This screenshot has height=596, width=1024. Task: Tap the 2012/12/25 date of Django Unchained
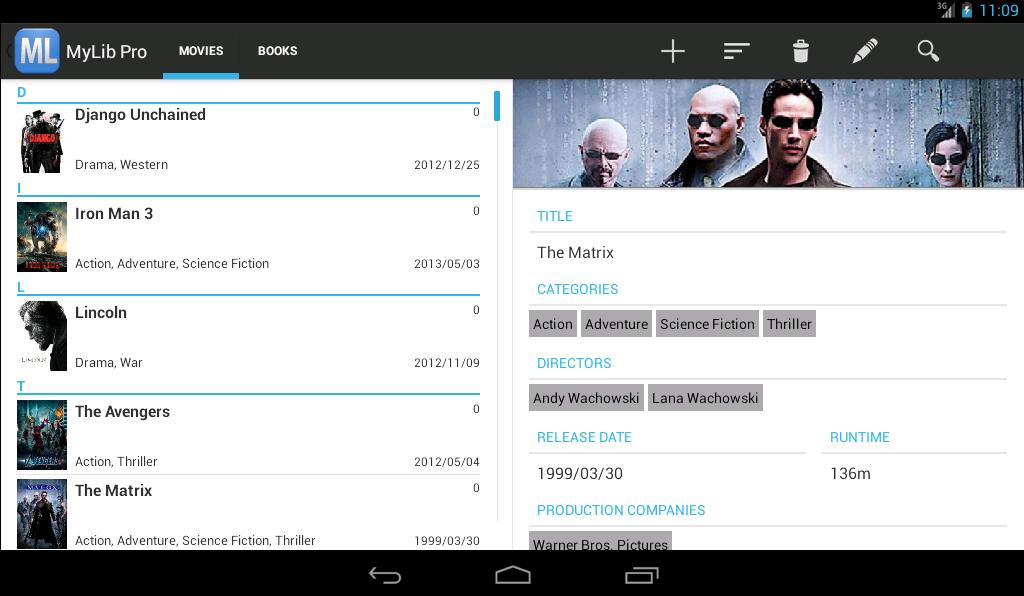[x=447, y=165]
